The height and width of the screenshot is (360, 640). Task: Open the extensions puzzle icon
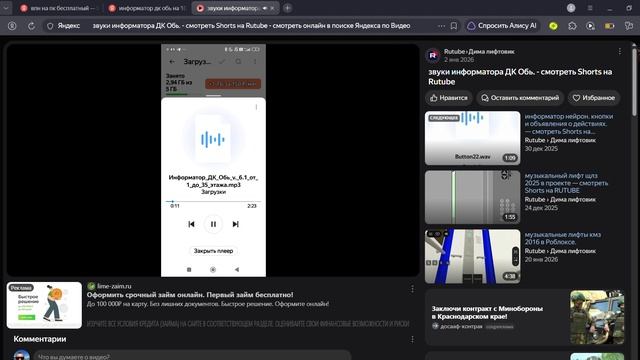point(572,26)
